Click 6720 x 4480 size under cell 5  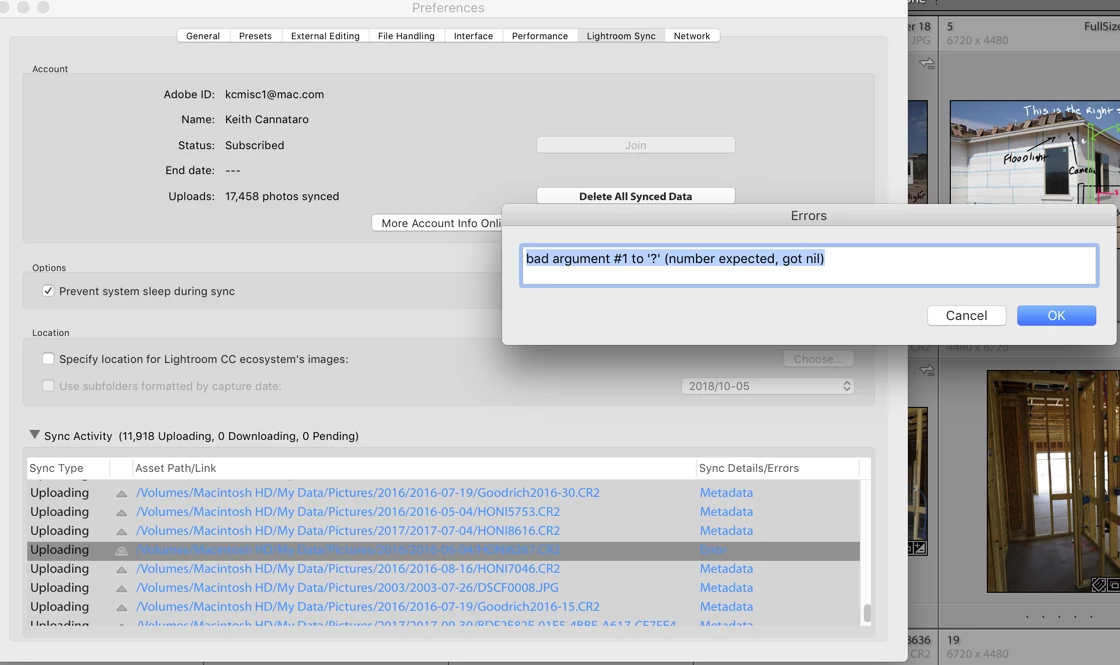click(x=977, y=41)
